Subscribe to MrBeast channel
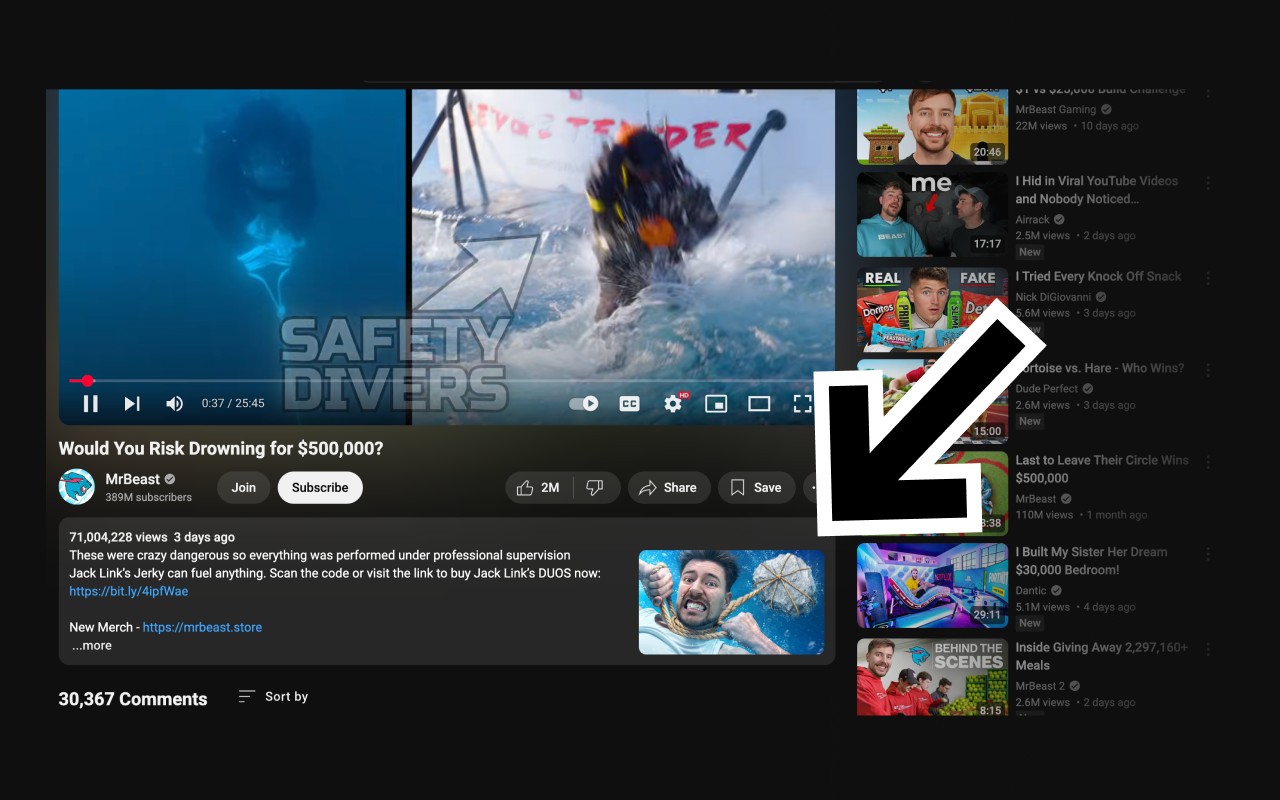This screenshot has height=800, width=1280. pyautogui.click(x=320, y=487)
